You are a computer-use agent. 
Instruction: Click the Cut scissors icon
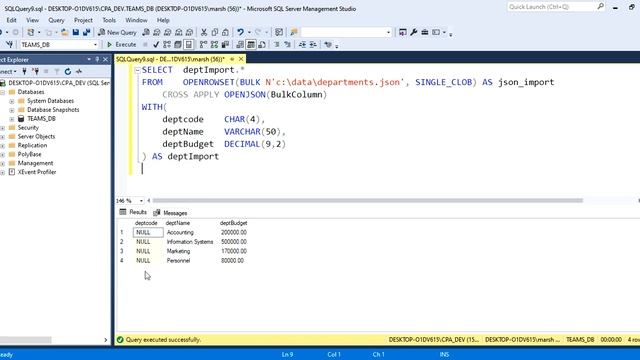(204, 32)
